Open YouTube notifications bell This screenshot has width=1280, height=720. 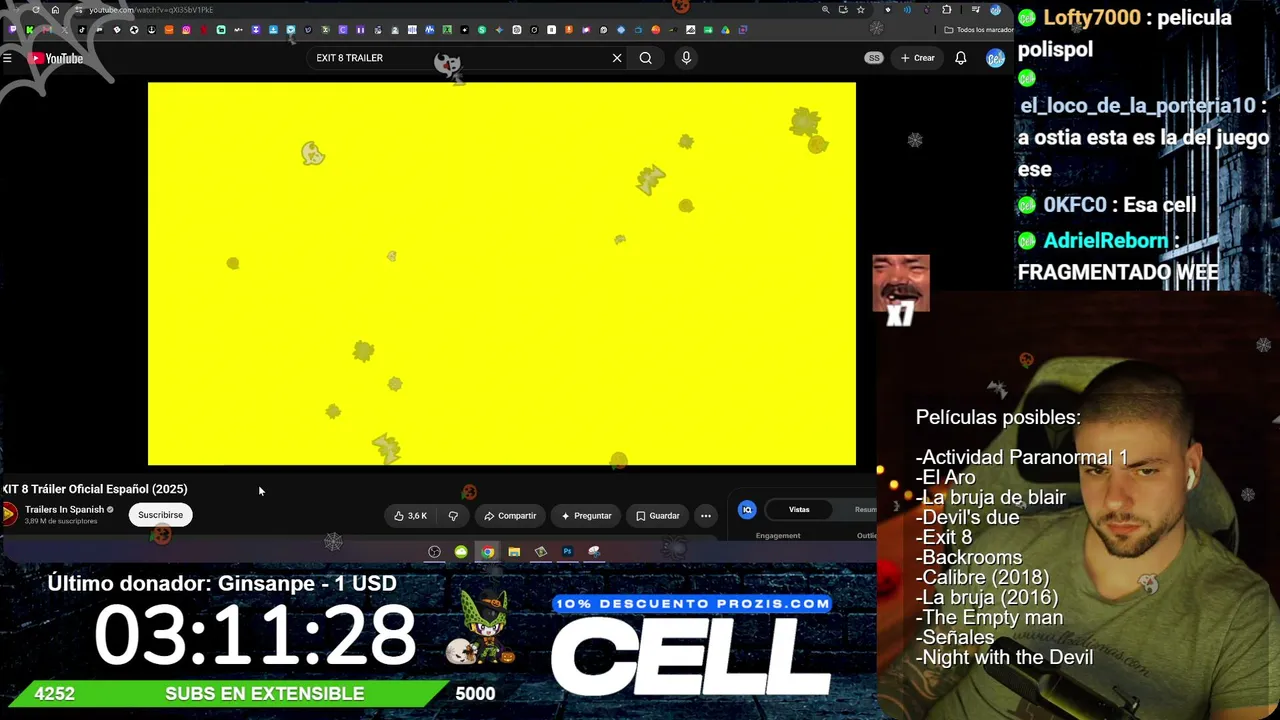(960, 58)
